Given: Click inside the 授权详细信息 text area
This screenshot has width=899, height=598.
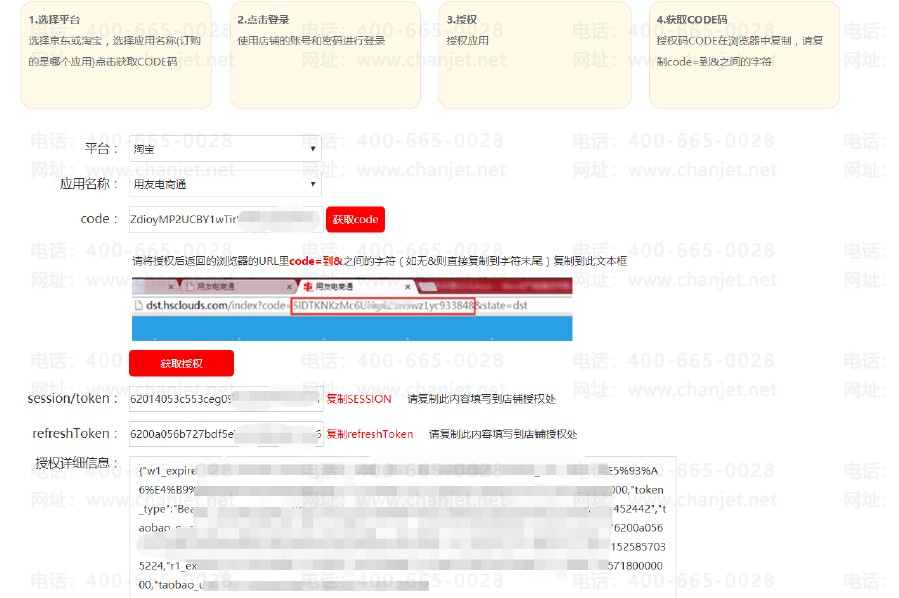Looking at the screenshot, I should click(x=402, y=526).
